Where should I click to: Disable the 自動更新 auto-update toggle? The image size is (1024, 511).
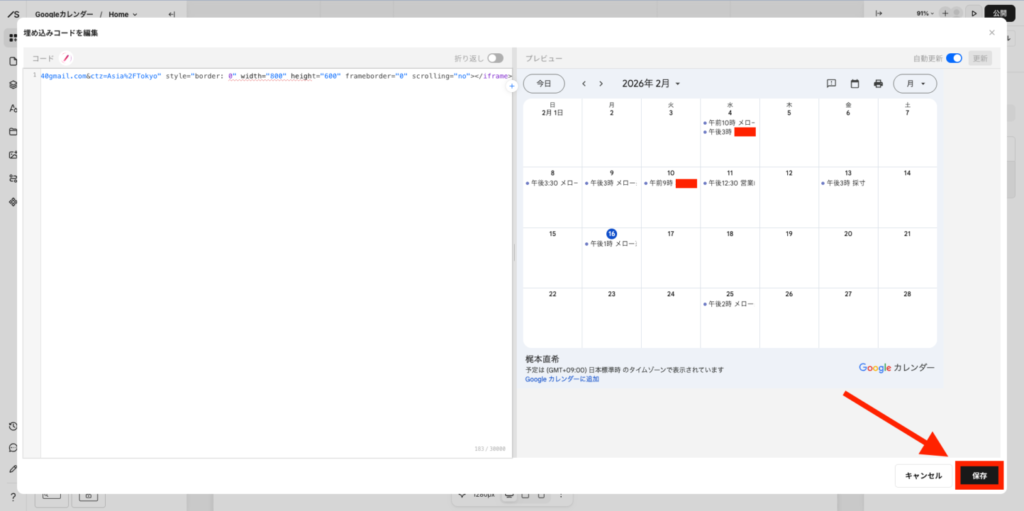coord(954,59)
